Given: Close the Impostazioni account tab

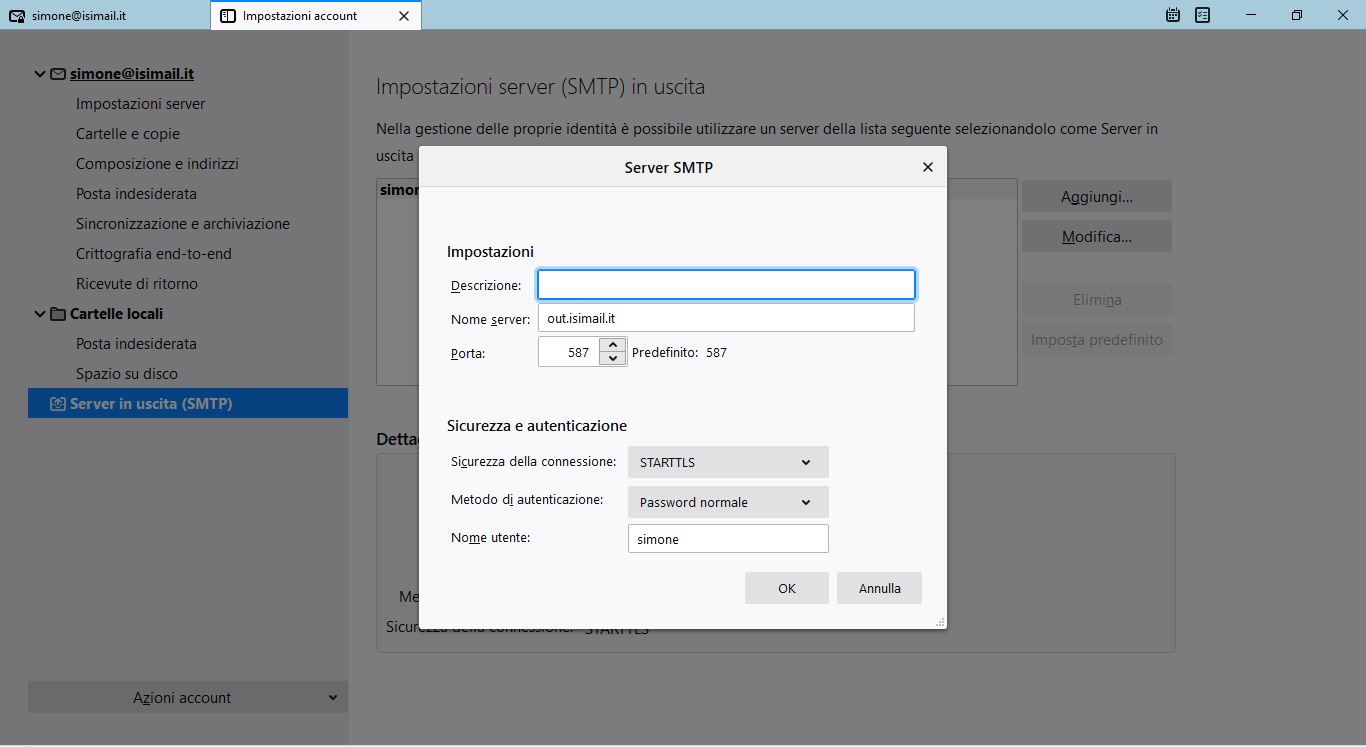Looking at the screenshot, I should pyautogui.click(x=404, y=16).
